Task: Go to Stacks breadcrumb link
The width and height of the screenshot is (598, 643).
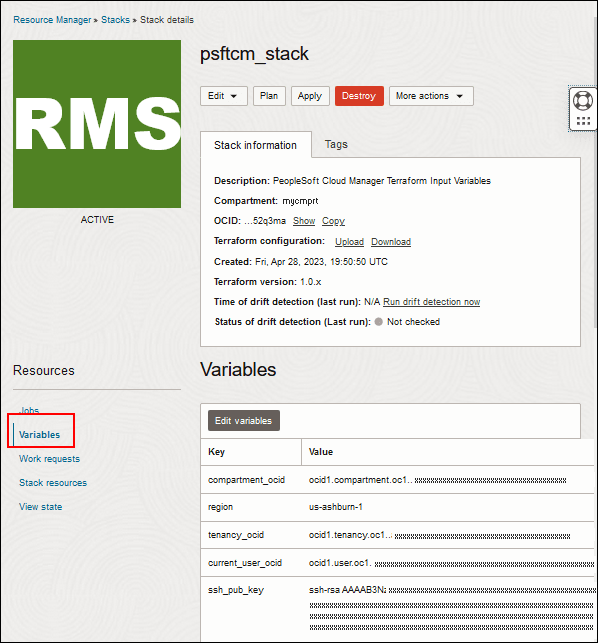Action: [x=115, y=20]
